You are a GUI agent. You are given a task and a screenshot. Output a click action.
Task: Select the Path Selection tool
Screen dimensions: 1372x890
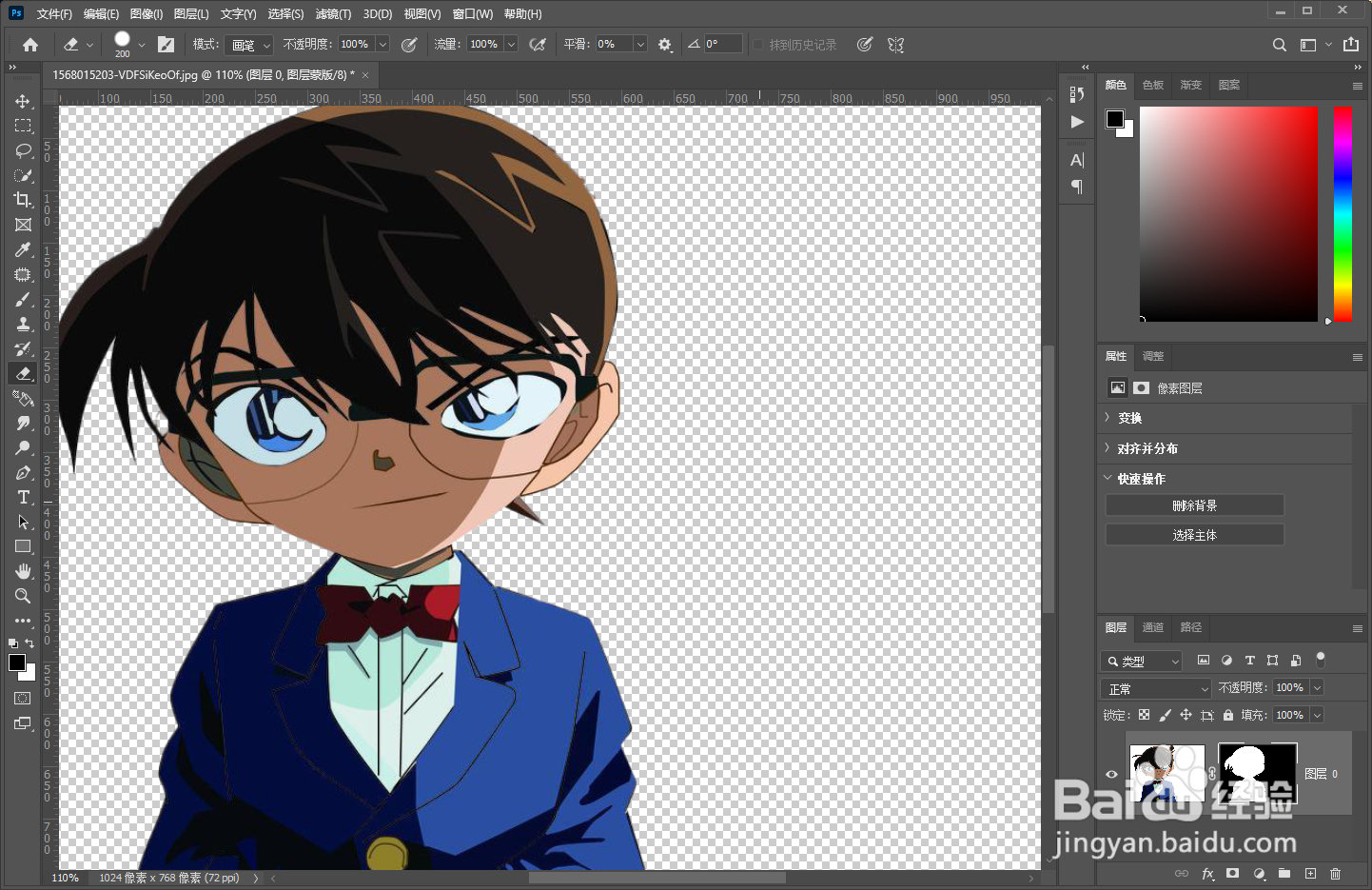[x=23, y=522]
